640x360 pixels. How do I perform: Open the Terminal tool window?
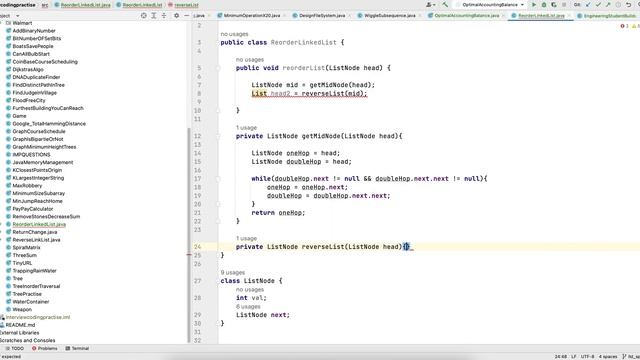(77, 349)
